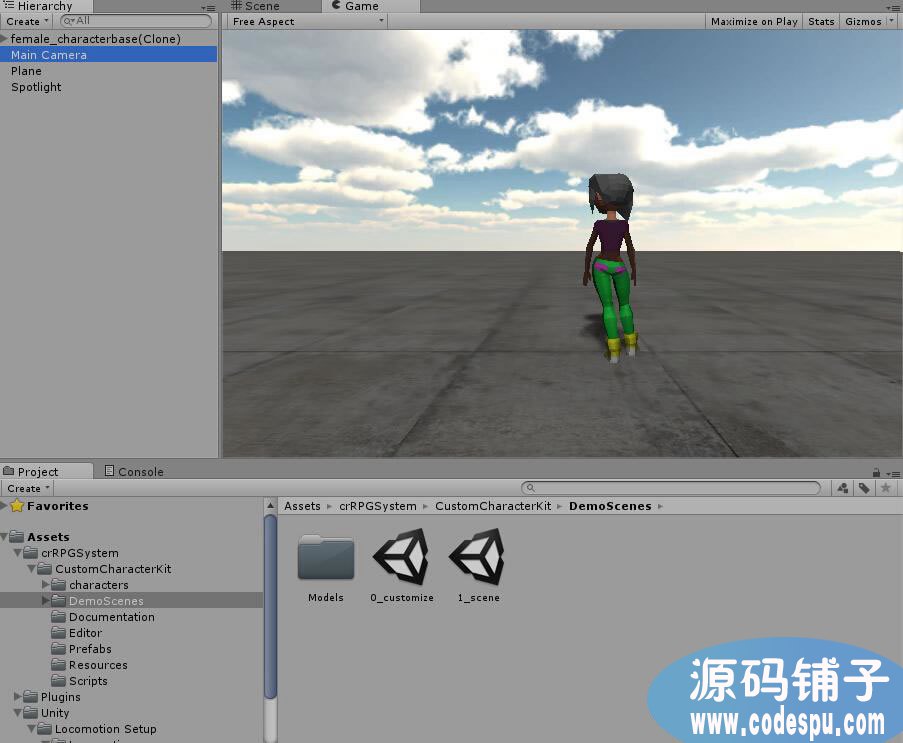The width and height of the screenshot is (903, 743).
Task: Click the Project search field
Action: [671, 488]
